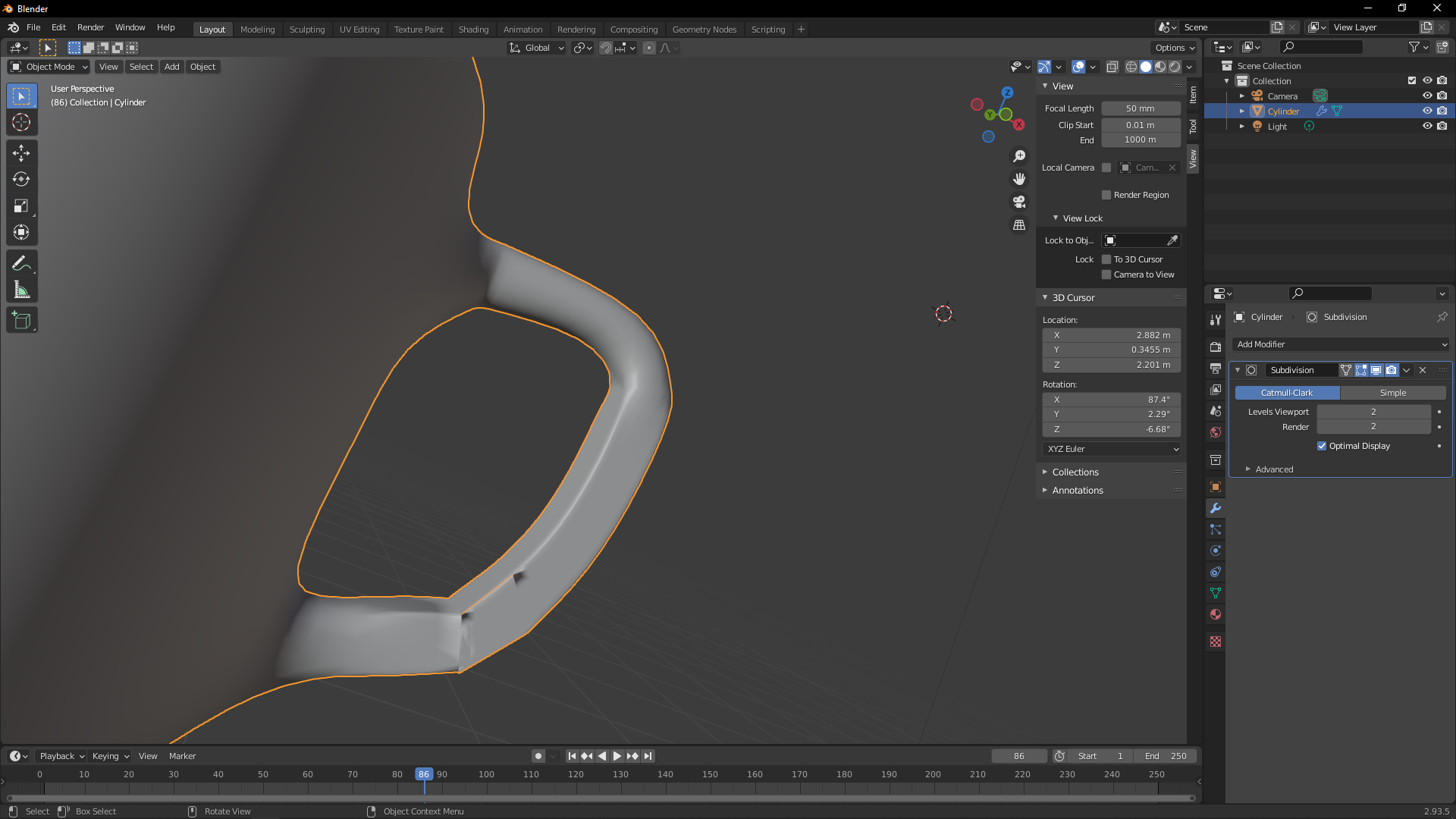Enable Render Region checkbox

click(x=1106, y=195)
